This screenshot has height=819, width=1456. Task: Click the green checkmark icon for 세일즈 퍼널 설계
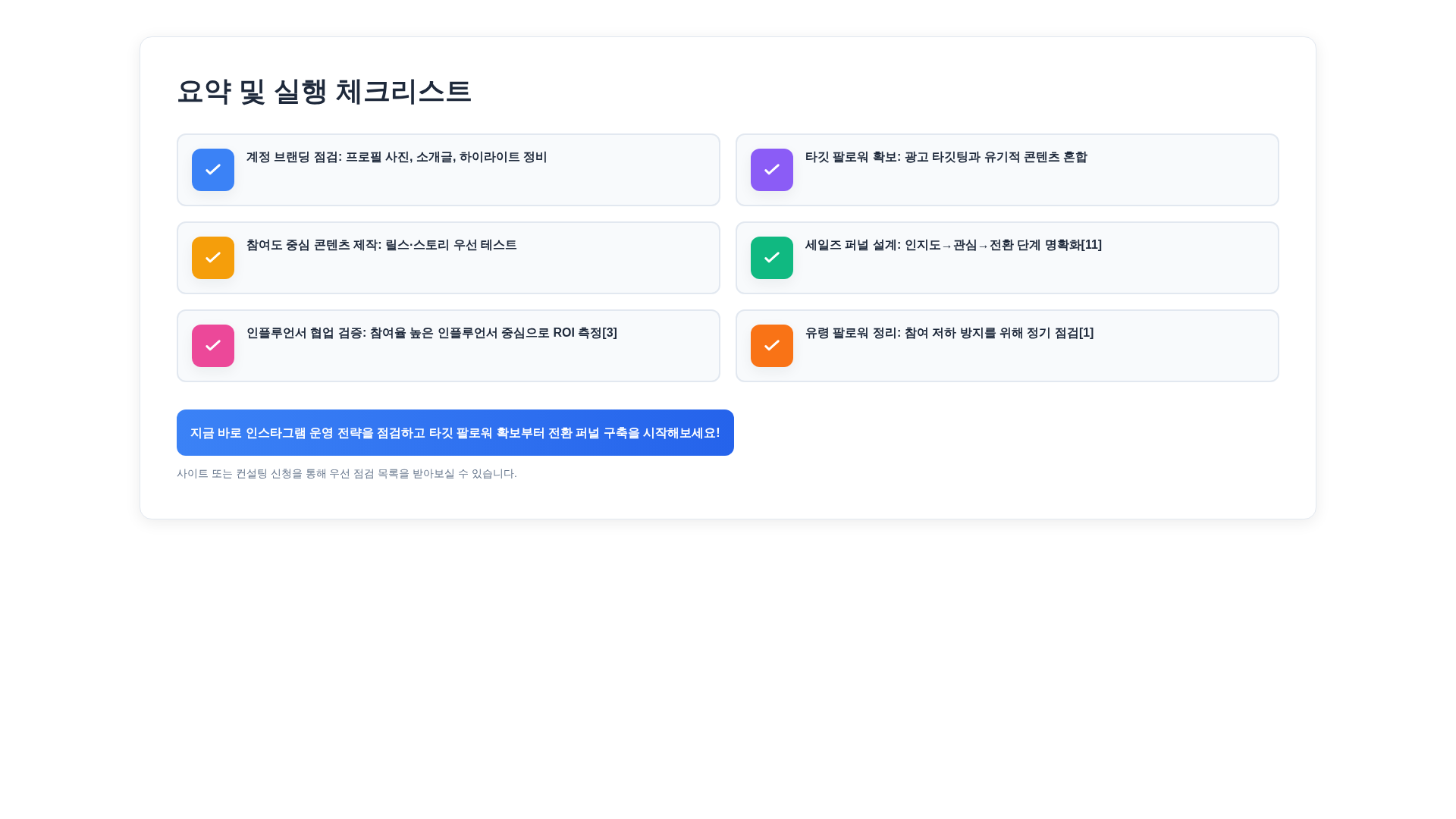point(771,257)
